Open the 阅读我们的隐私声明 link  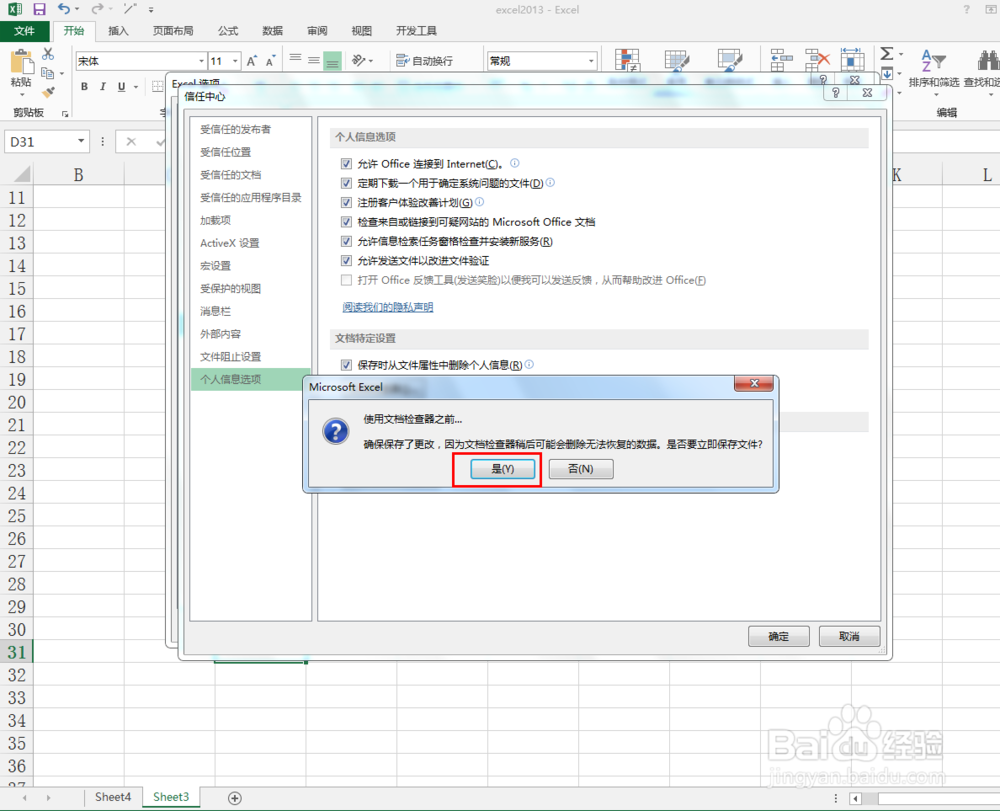388,305
